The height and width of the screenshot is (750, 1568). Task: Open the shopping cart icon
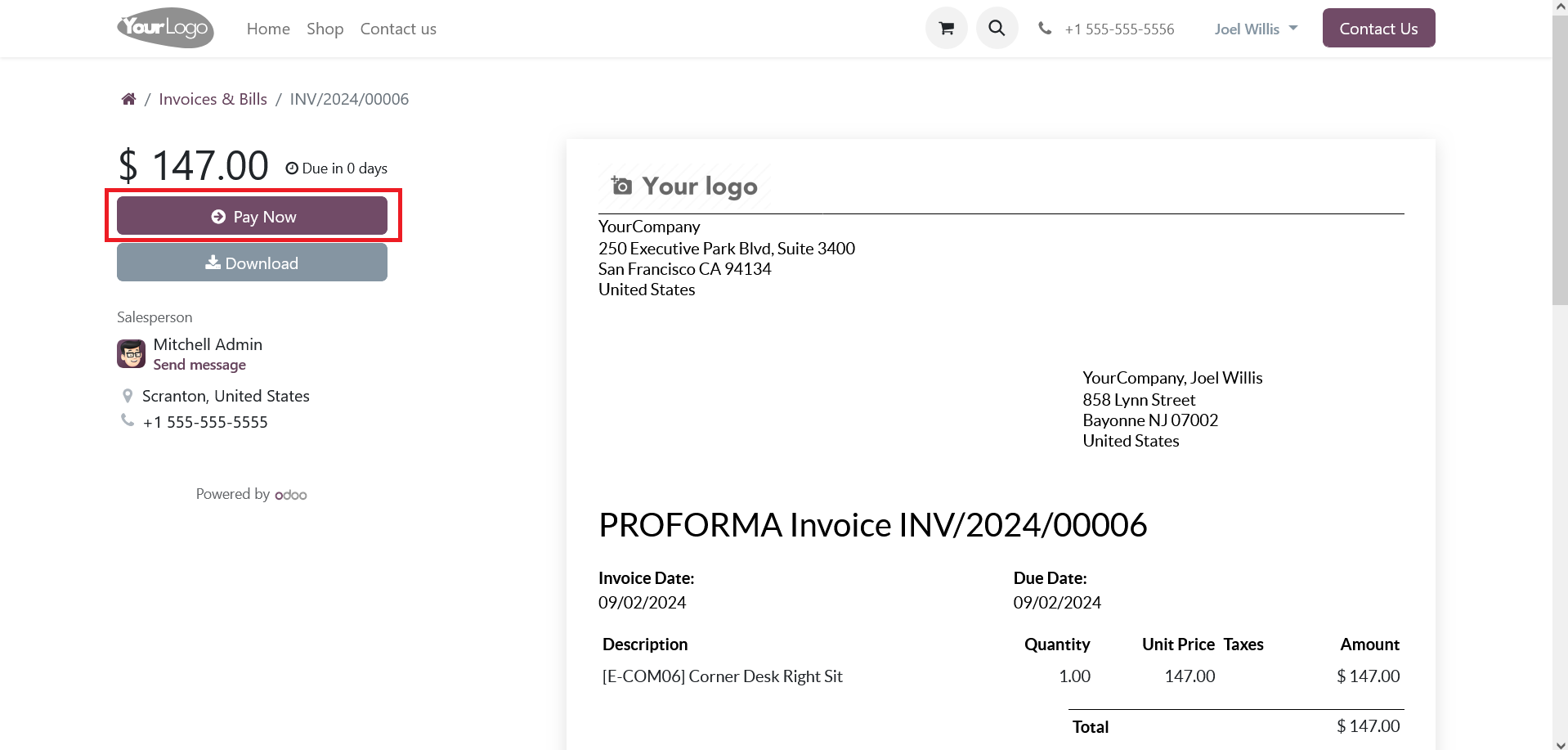click(945, 27)
